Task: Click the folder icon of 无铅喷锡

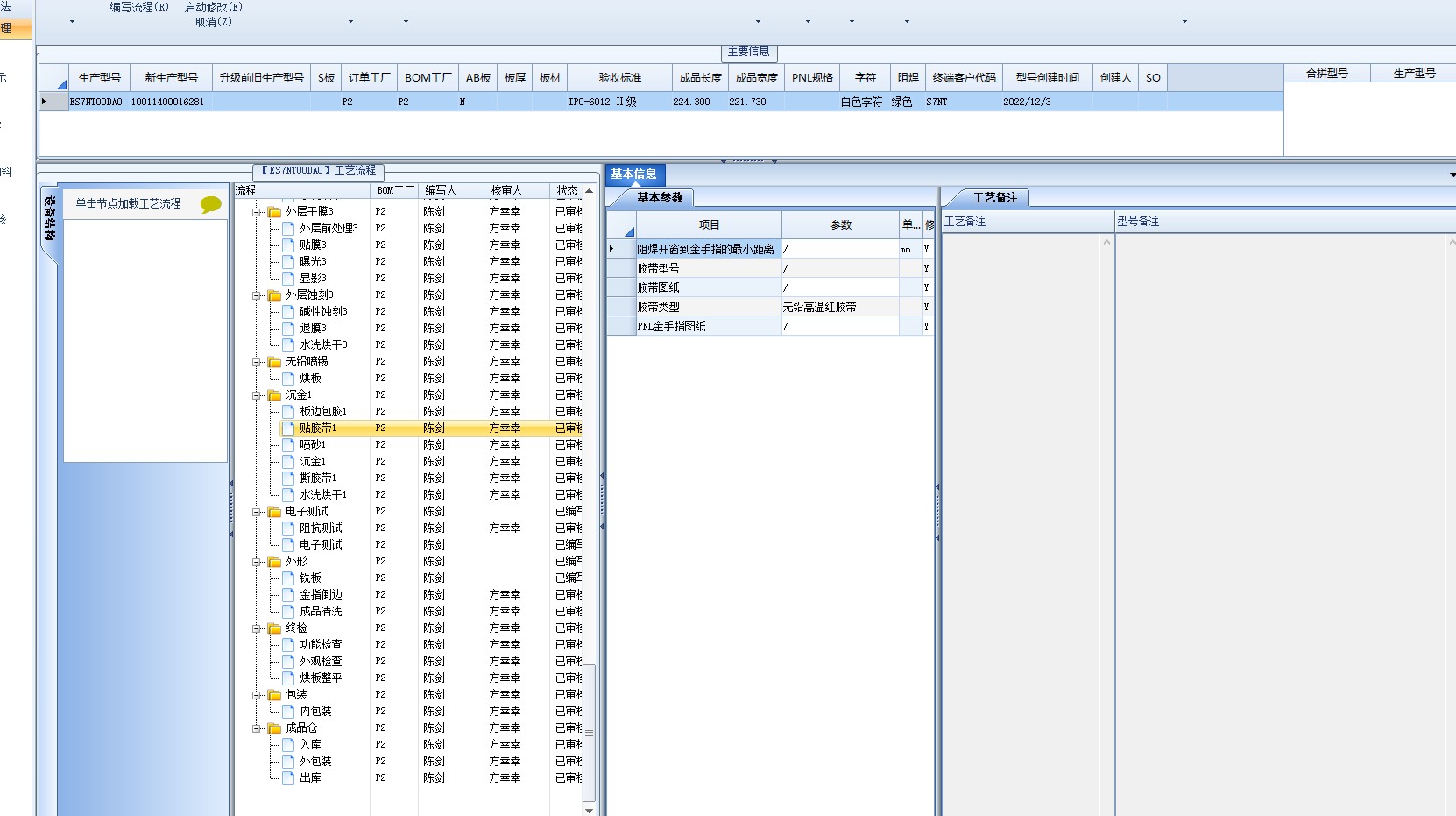Action: [x=274, y=362]
